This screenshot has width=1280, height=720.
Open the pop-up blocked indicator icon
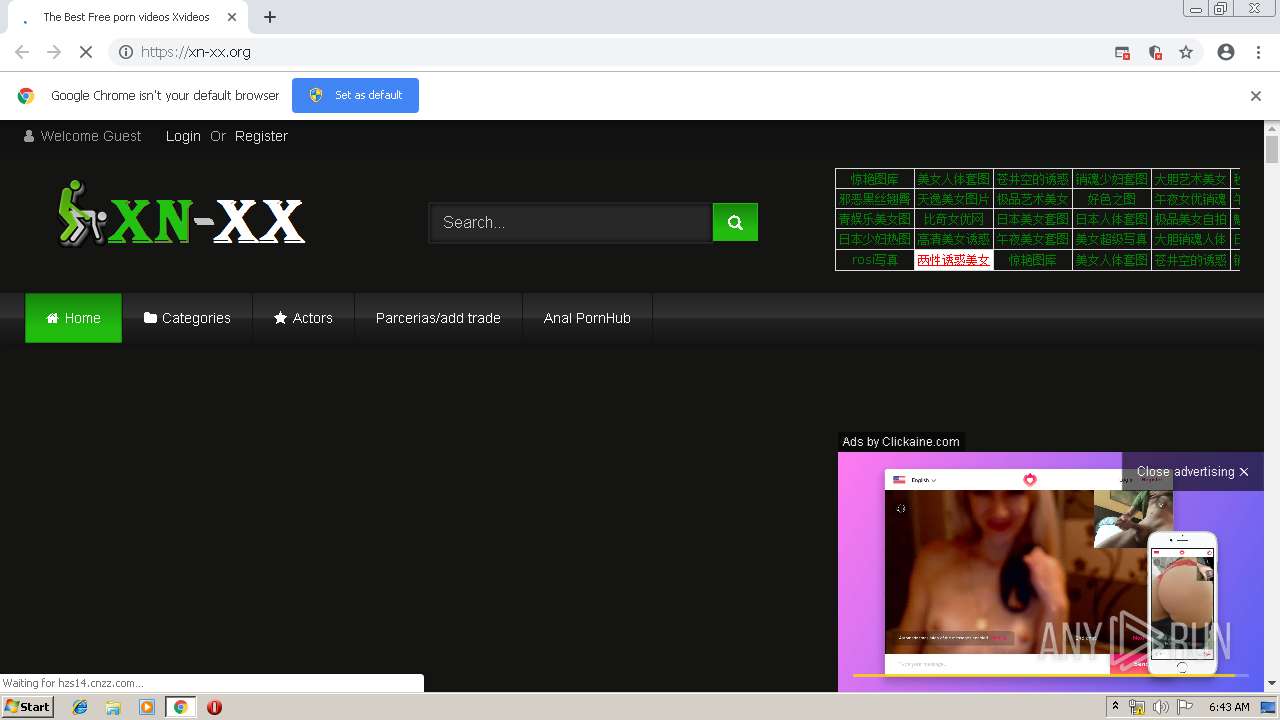1122,52
